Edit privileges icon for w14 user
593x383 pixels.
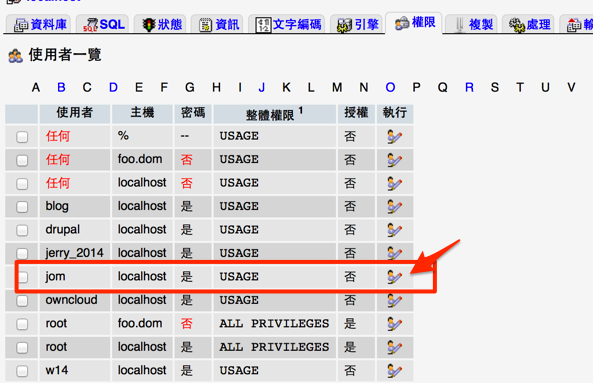(x=394, y=371)
